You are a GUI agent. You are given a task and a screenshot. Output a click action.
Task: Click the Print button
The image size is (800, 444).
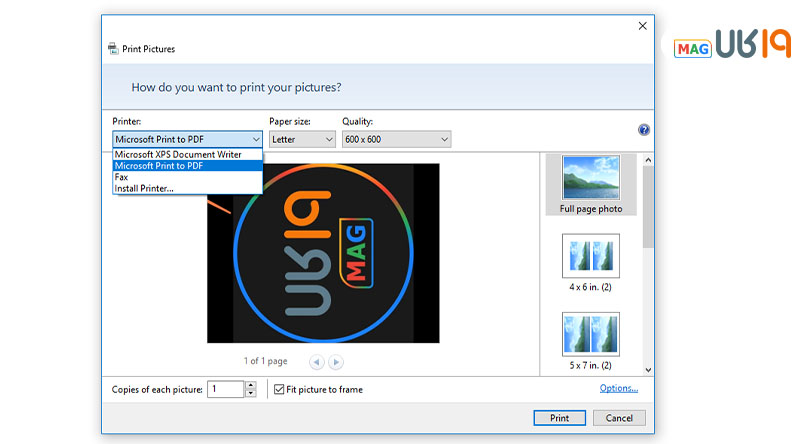pyautogui.click(x=559, y=418)
